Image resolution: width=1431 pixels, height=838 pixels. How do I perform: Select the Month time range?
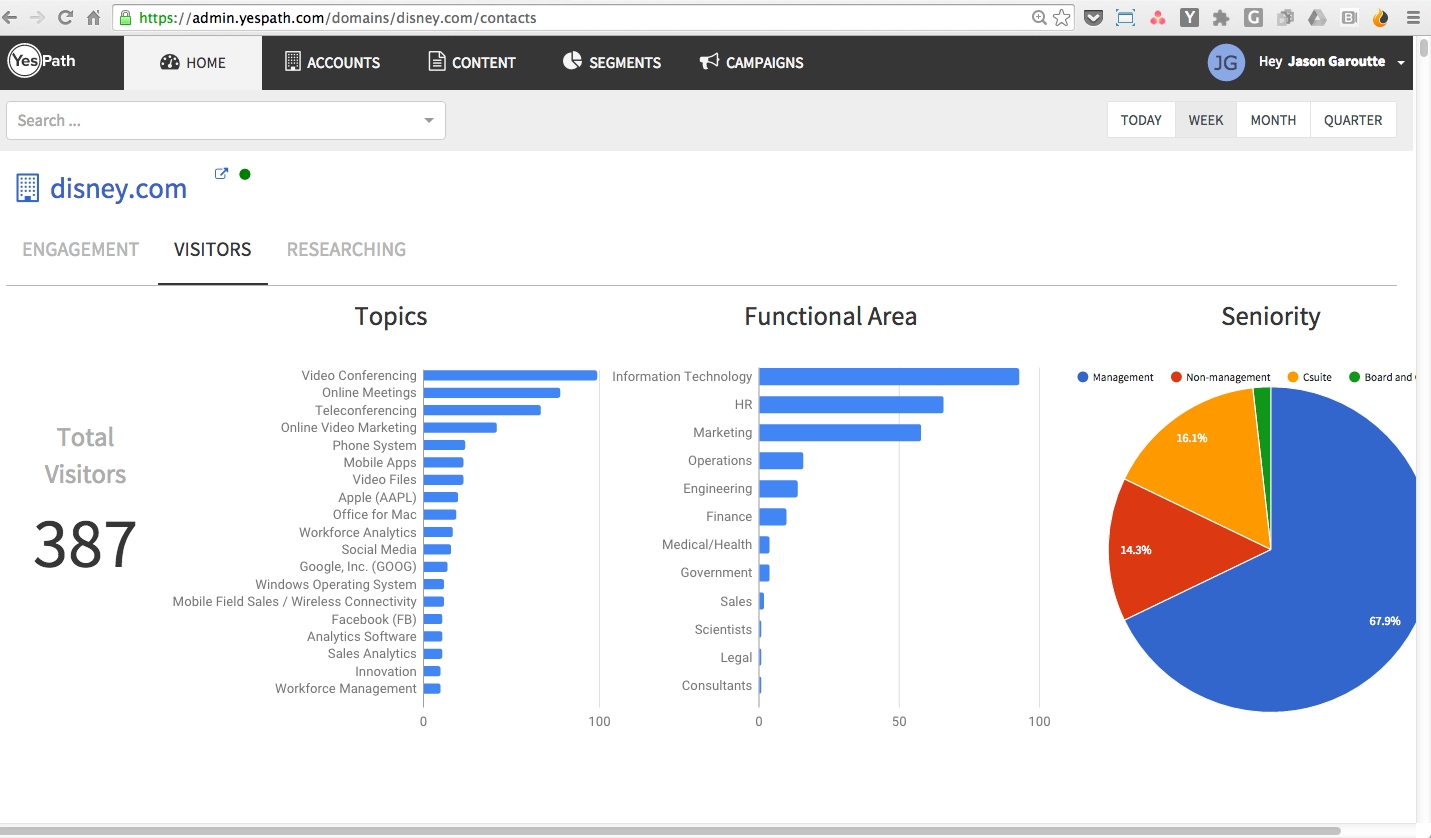click(1273, 120)
